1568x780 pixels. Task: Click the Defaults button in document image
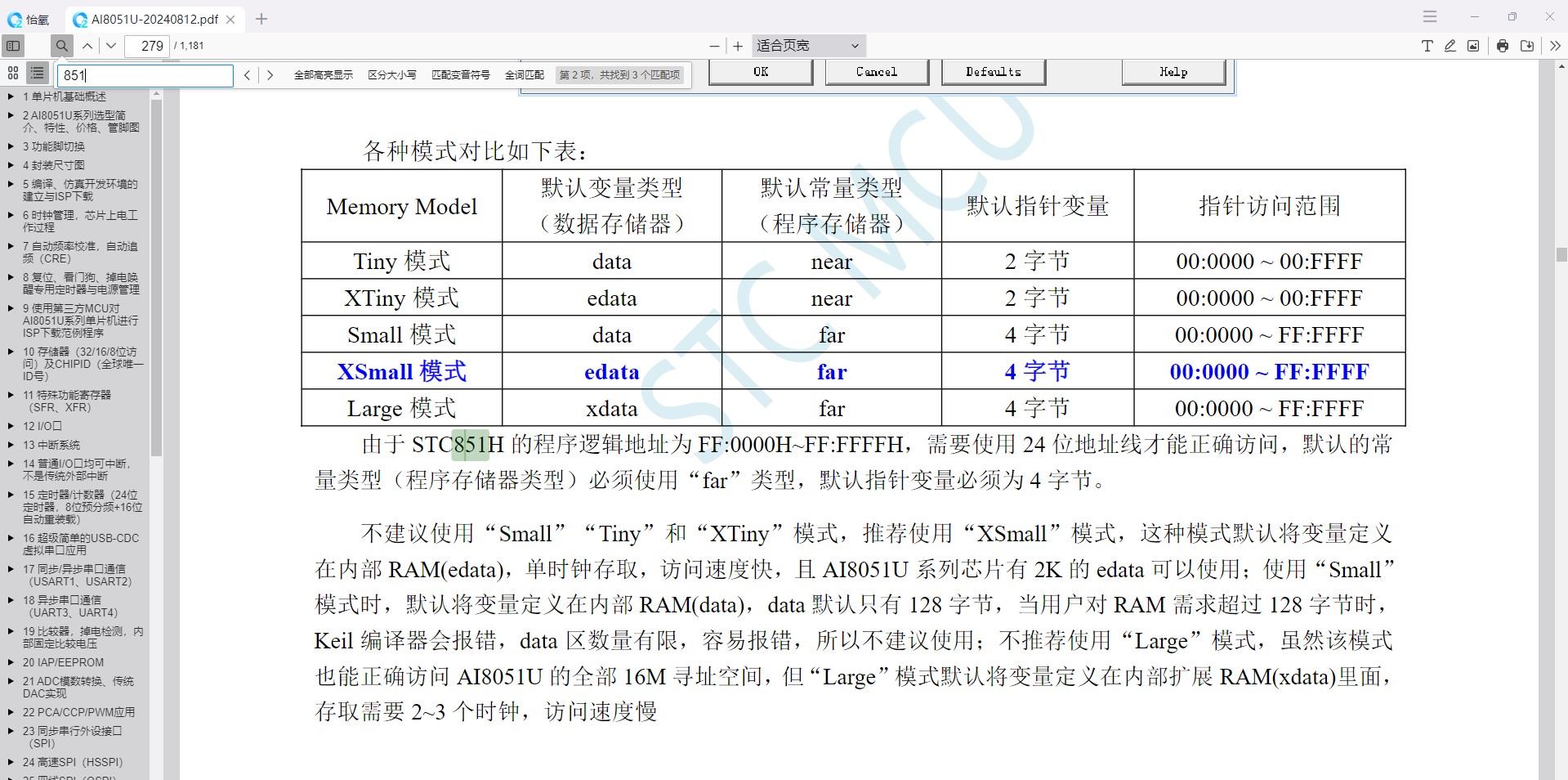994,72
